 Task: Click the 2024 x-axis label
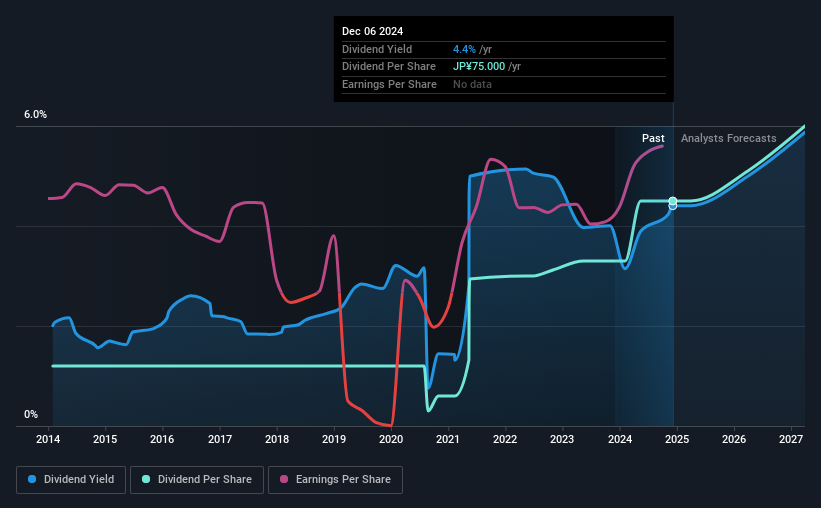coord(620,439)
